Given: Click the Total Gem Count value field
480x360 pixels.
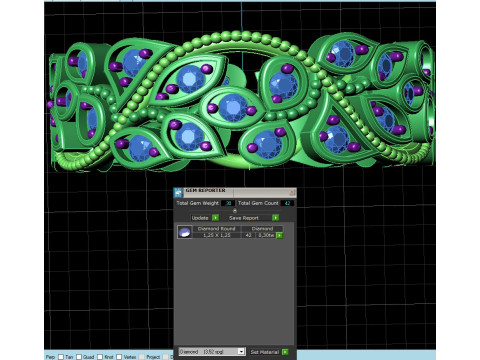Looking at the screenshot, I should click(x=287, y=203).
